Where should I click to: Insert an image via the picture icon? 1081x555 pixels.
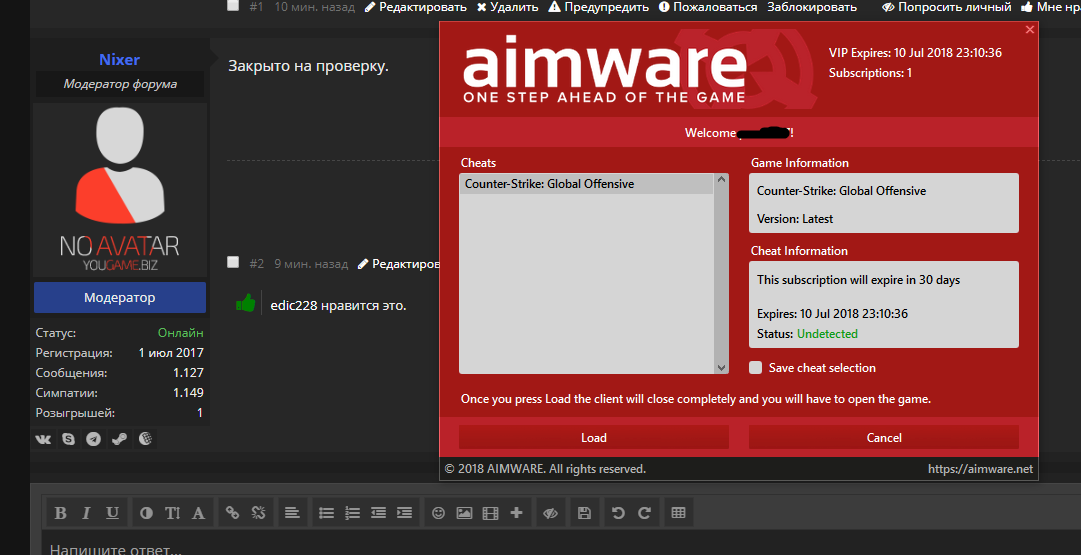click(465, 513)
